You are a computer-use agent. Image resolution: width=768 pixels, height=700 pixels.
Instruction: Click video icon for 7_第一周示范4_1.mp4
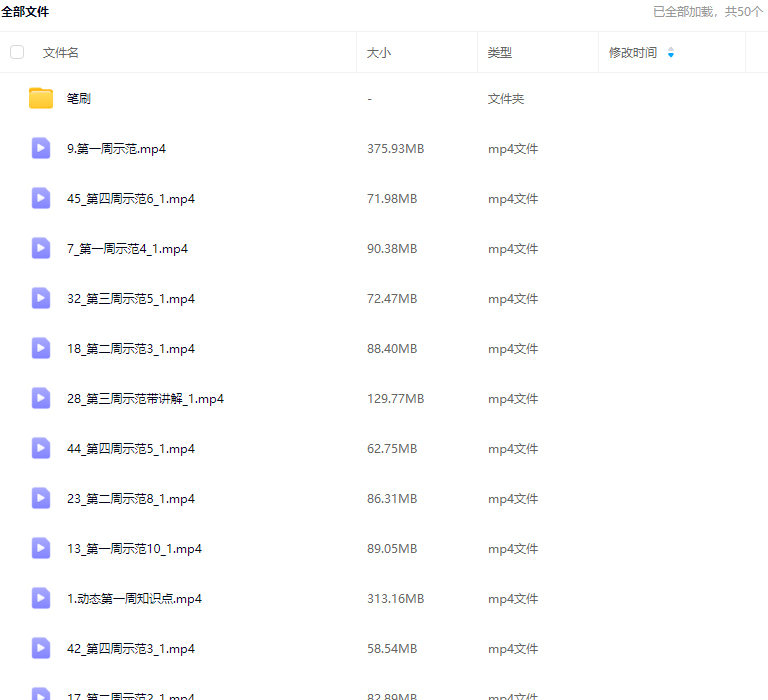point(41,248)
